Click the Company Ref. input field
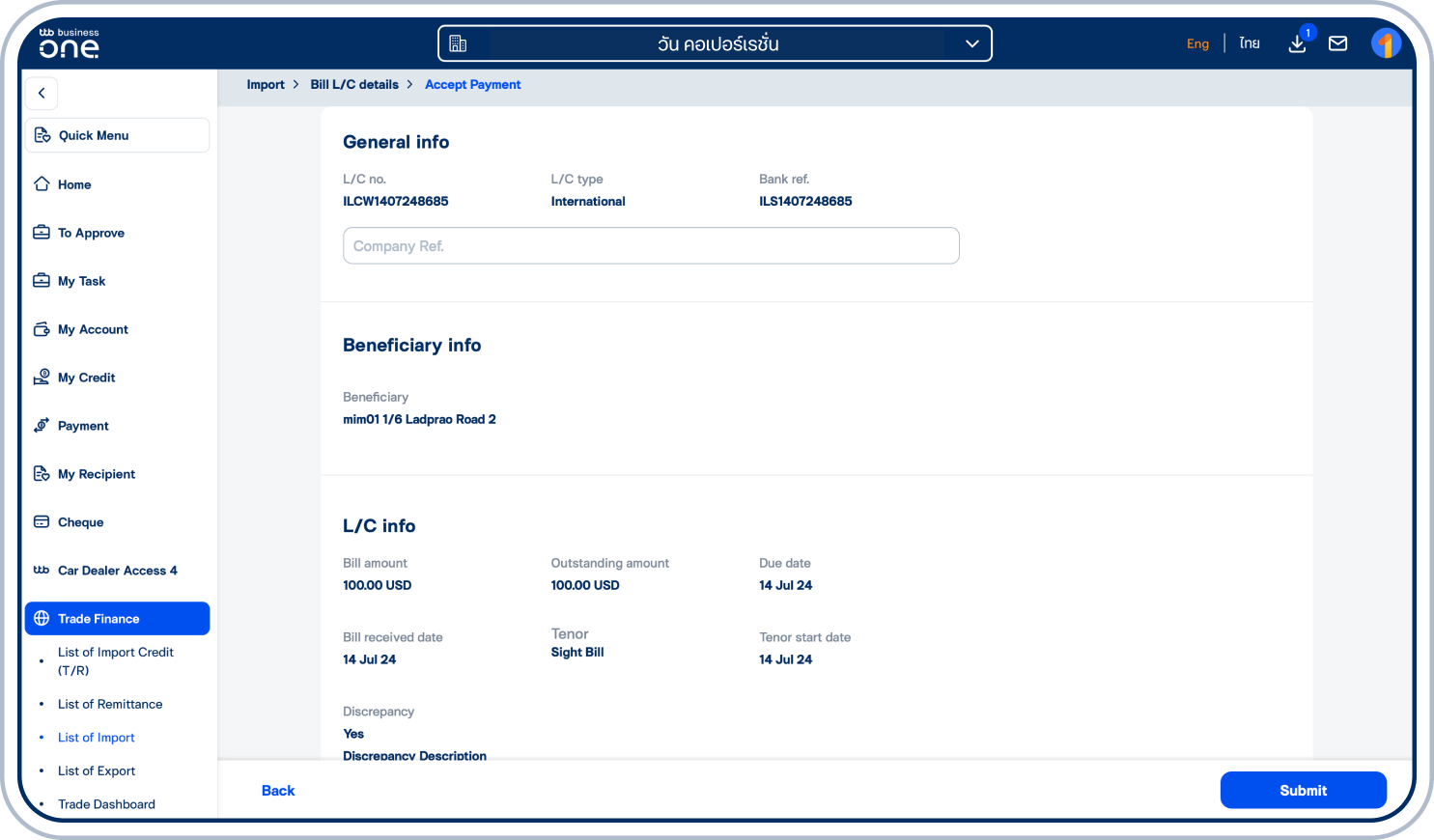1434x840 pixels. [651, 245]
